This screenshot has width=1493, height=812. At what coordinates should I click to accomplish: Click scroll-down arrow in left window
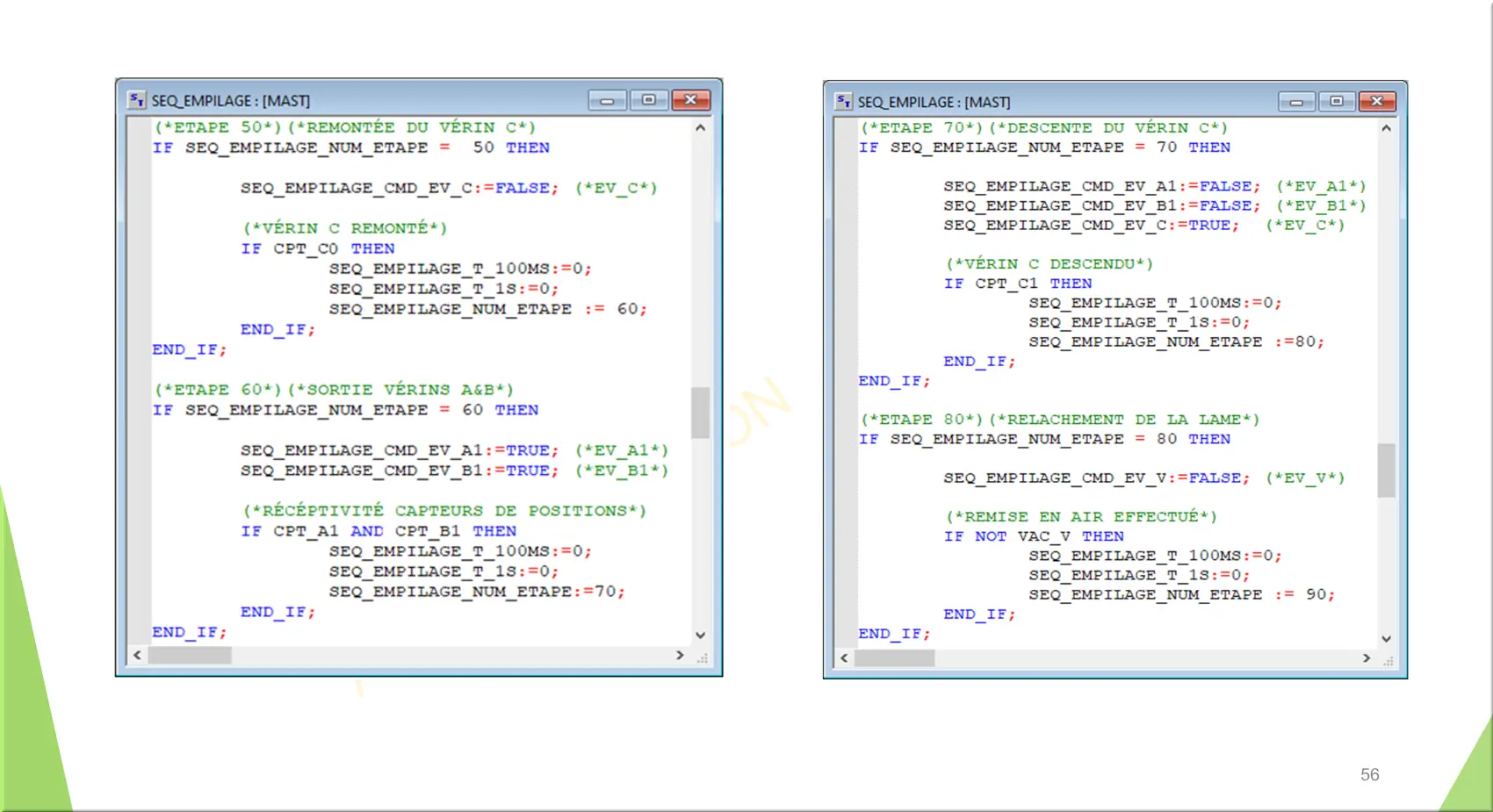tap(700, 635)
